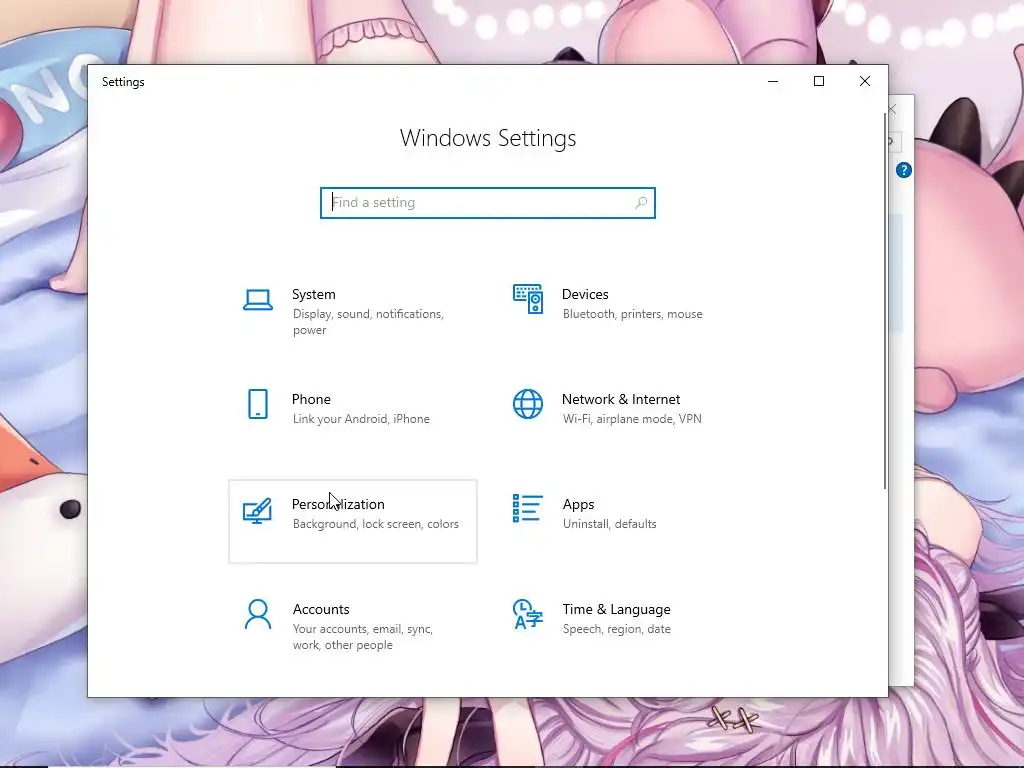Click 'Uninstall, defaults' description
1024x768 pixels.
pyautogui.click(x=609, y=524)
